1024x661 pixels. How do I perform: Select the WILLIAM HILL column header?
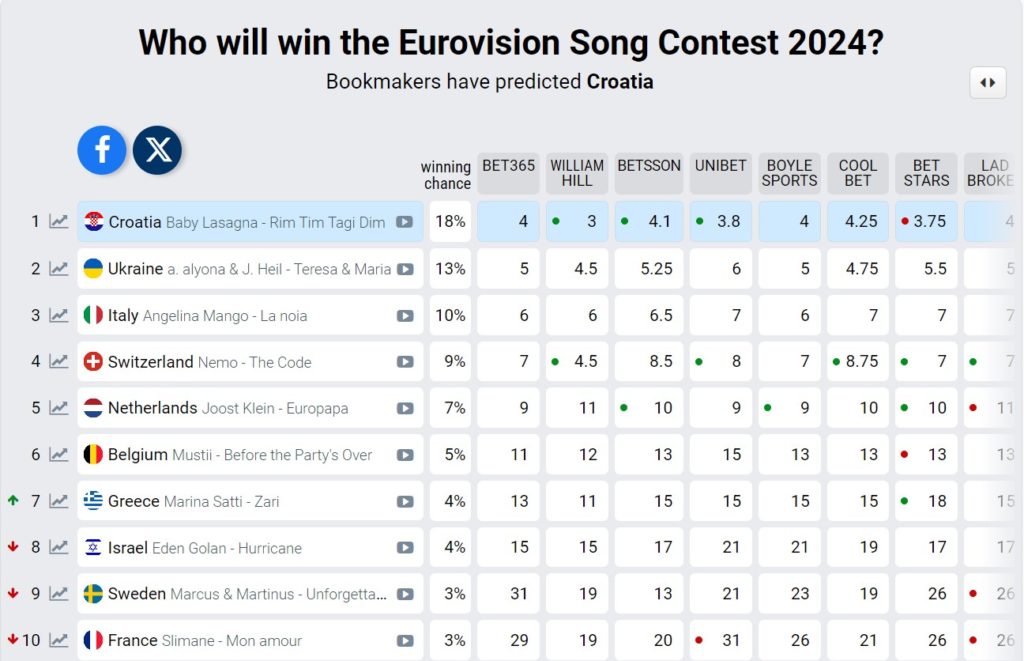pyautogui.click(x=577, y=174)
